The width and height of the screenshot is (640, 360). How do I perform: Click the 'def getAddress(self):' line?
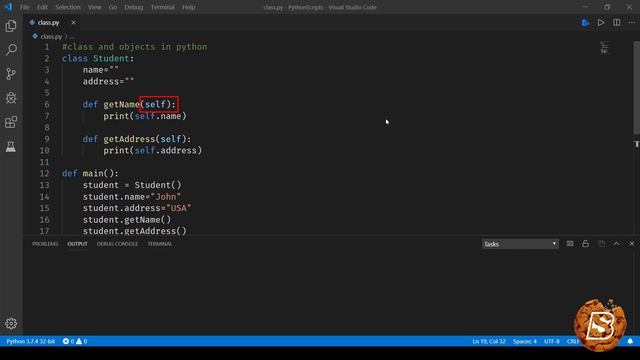pyautogui.click(x=137, y=139)
